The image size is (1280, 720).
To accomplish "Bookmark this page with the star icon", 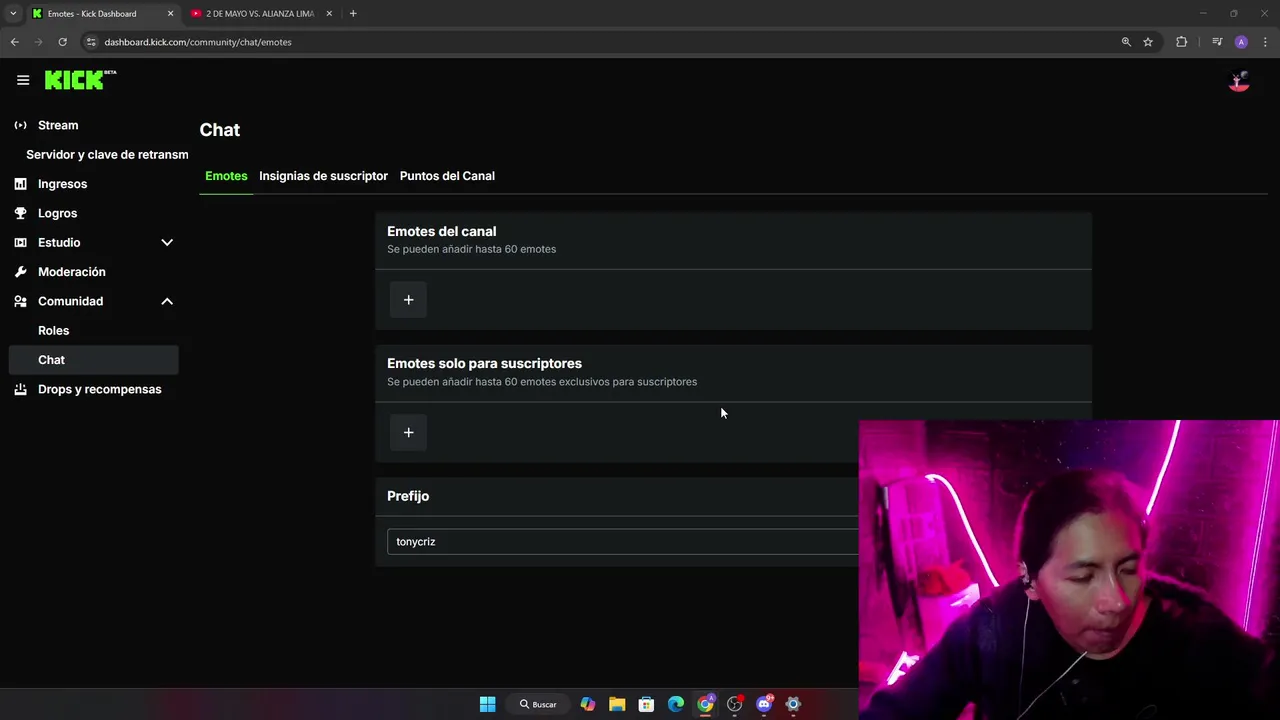I will pos(1148,42).
